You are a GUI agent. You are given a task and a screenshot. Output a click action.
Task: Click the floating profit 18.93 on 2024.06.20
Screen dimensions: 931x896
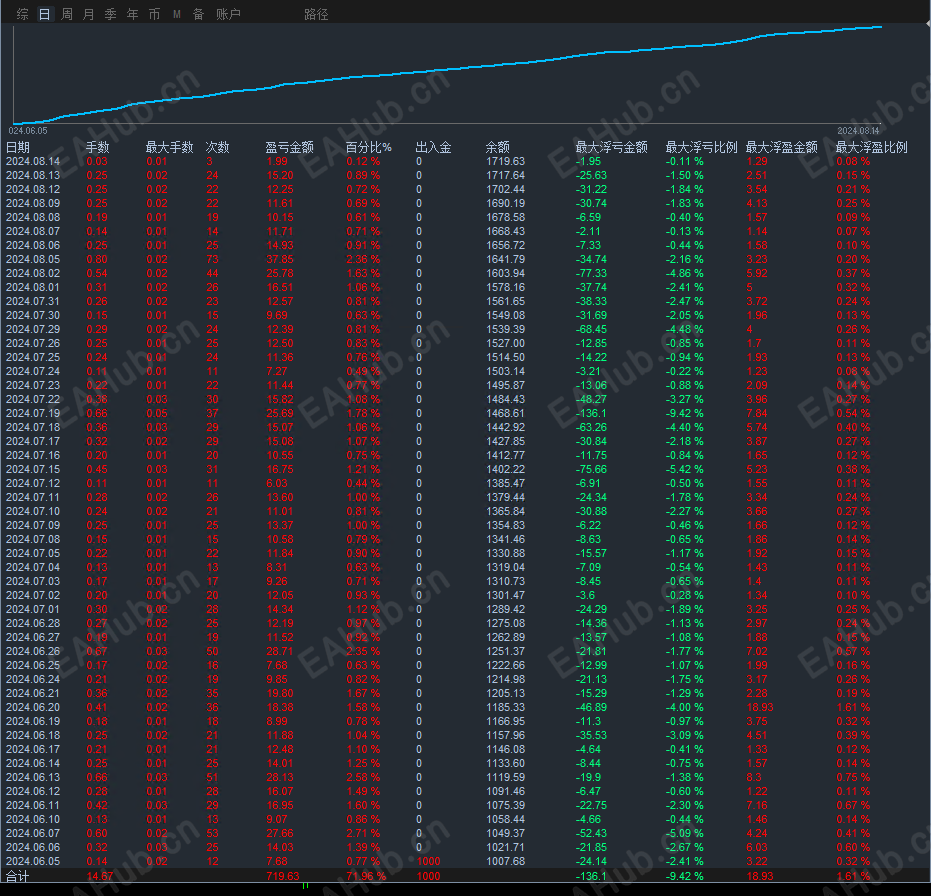(x=760, y=707)
